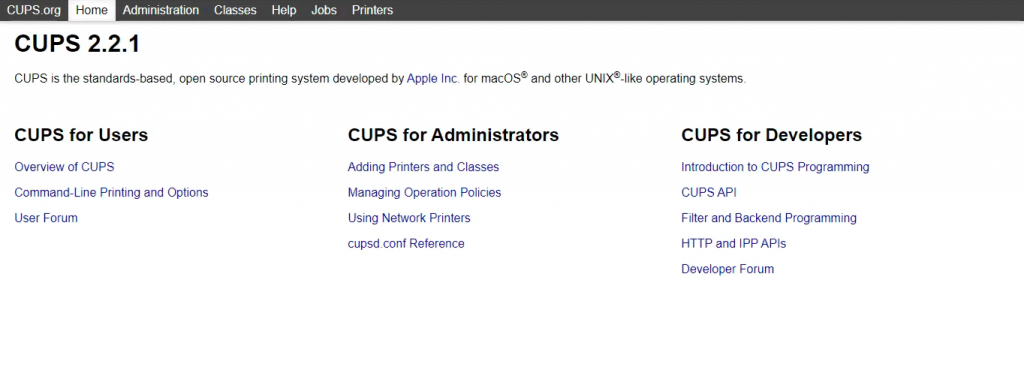Open Adding Printers and Classes link
The height and width of the screenshot is (376, 1024).
423,167
